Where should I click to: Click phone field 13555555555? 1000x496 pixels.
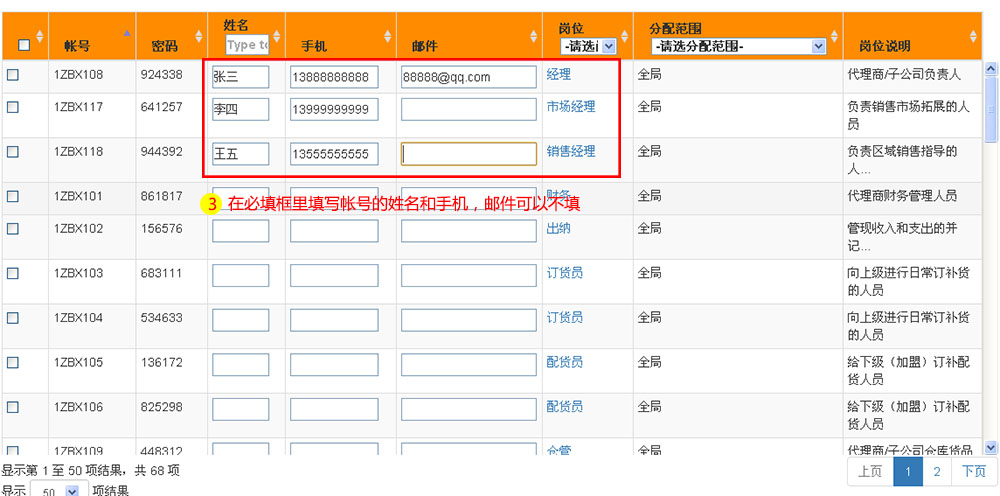[x=334, y=154]
